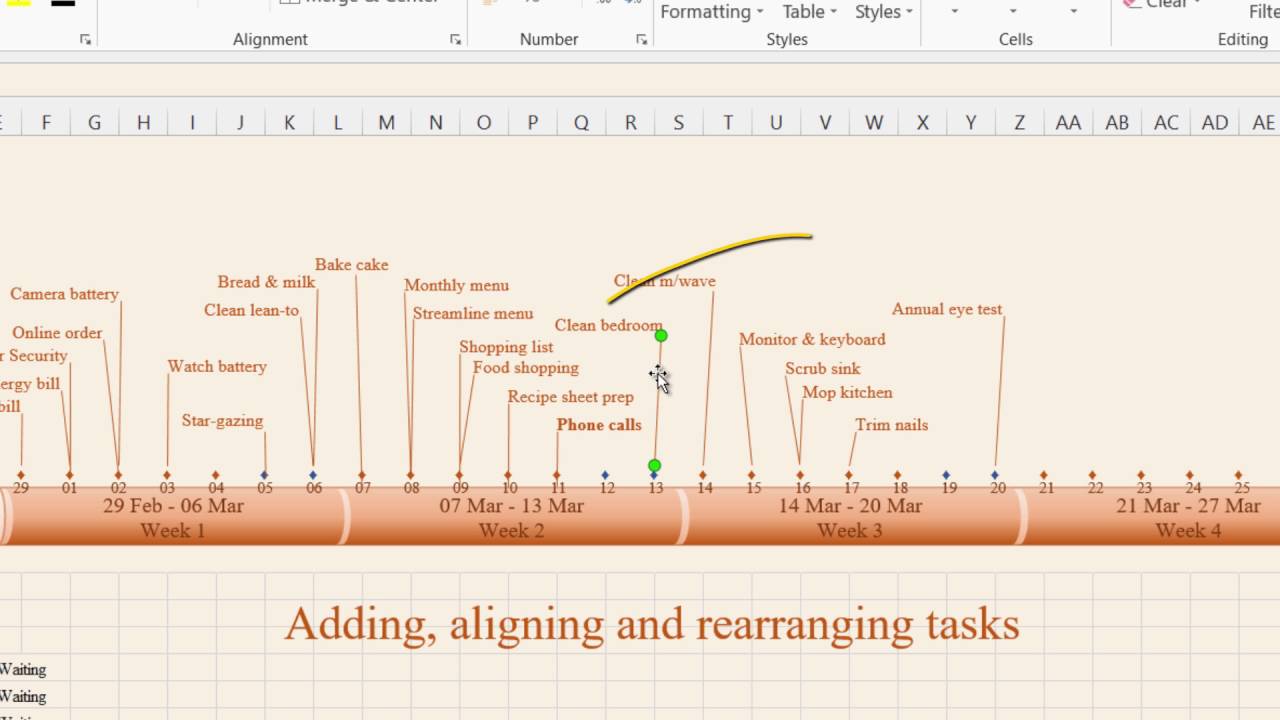Open the Insert dropdown arrow in Cells group
The width and height of the screenshot is (1280, 720).
(x=954, y=12)
